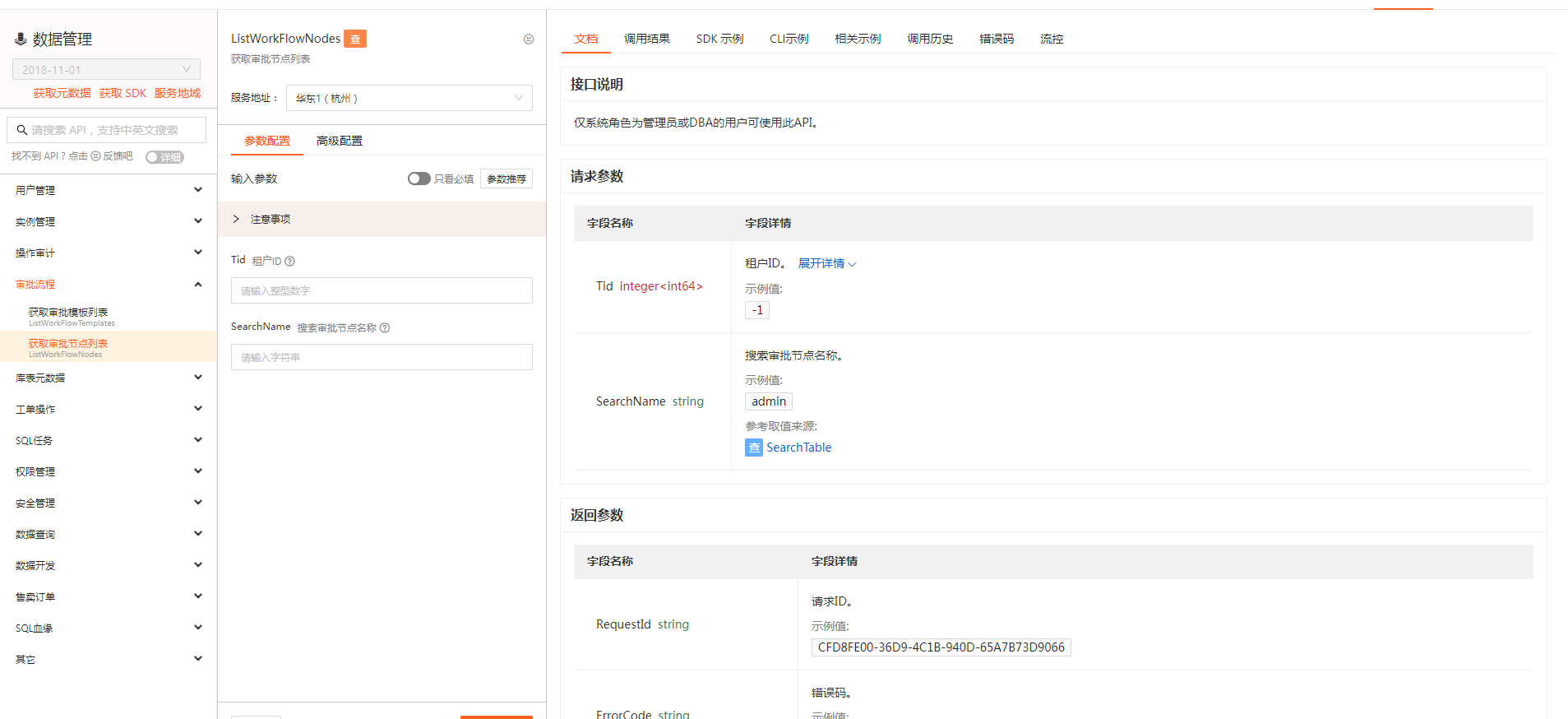The width and height of the screenshot is (1568, 719).
Task: Click the Tid 请输入整型数字 input field
Action: click(382, 290)
